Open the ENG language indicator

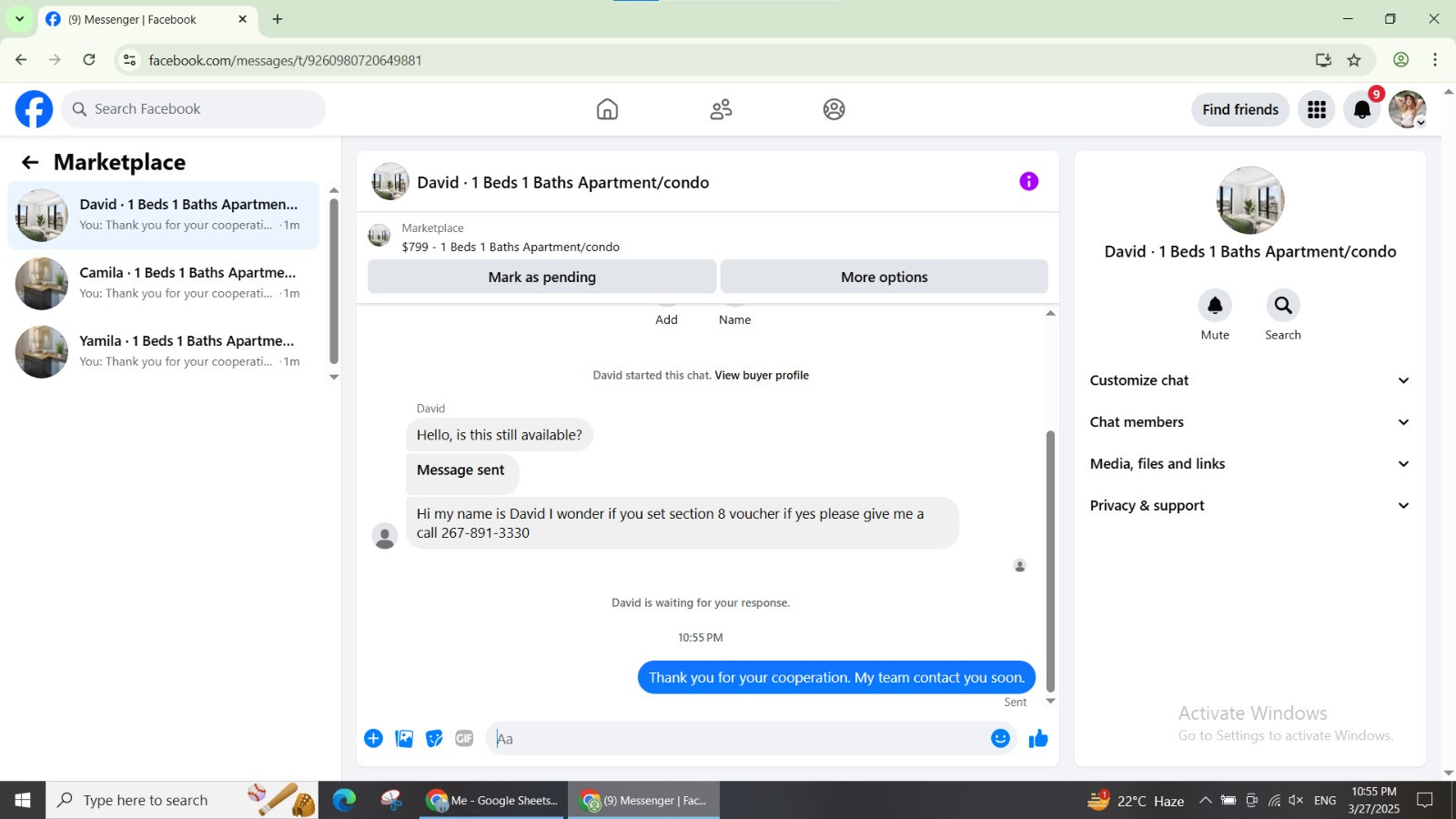[x=1325, y=800]
